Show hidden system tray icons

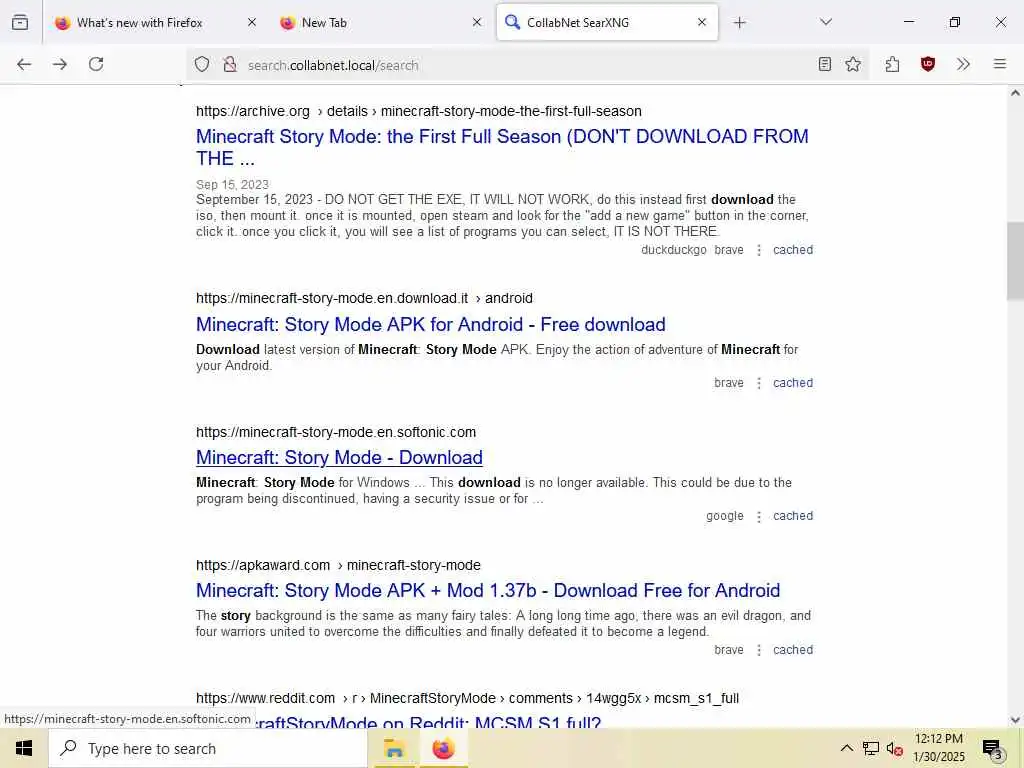[x=846, y=748]
